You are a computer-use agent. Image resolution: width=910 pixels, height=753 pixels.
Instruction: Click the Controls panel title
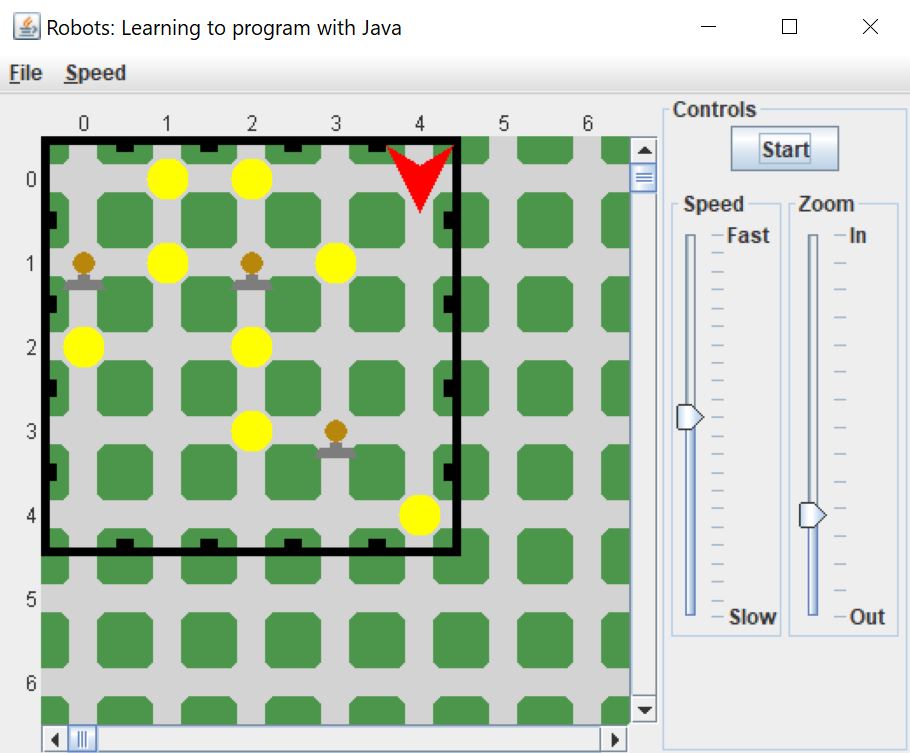pyautogui.click(x=714, y=109)
